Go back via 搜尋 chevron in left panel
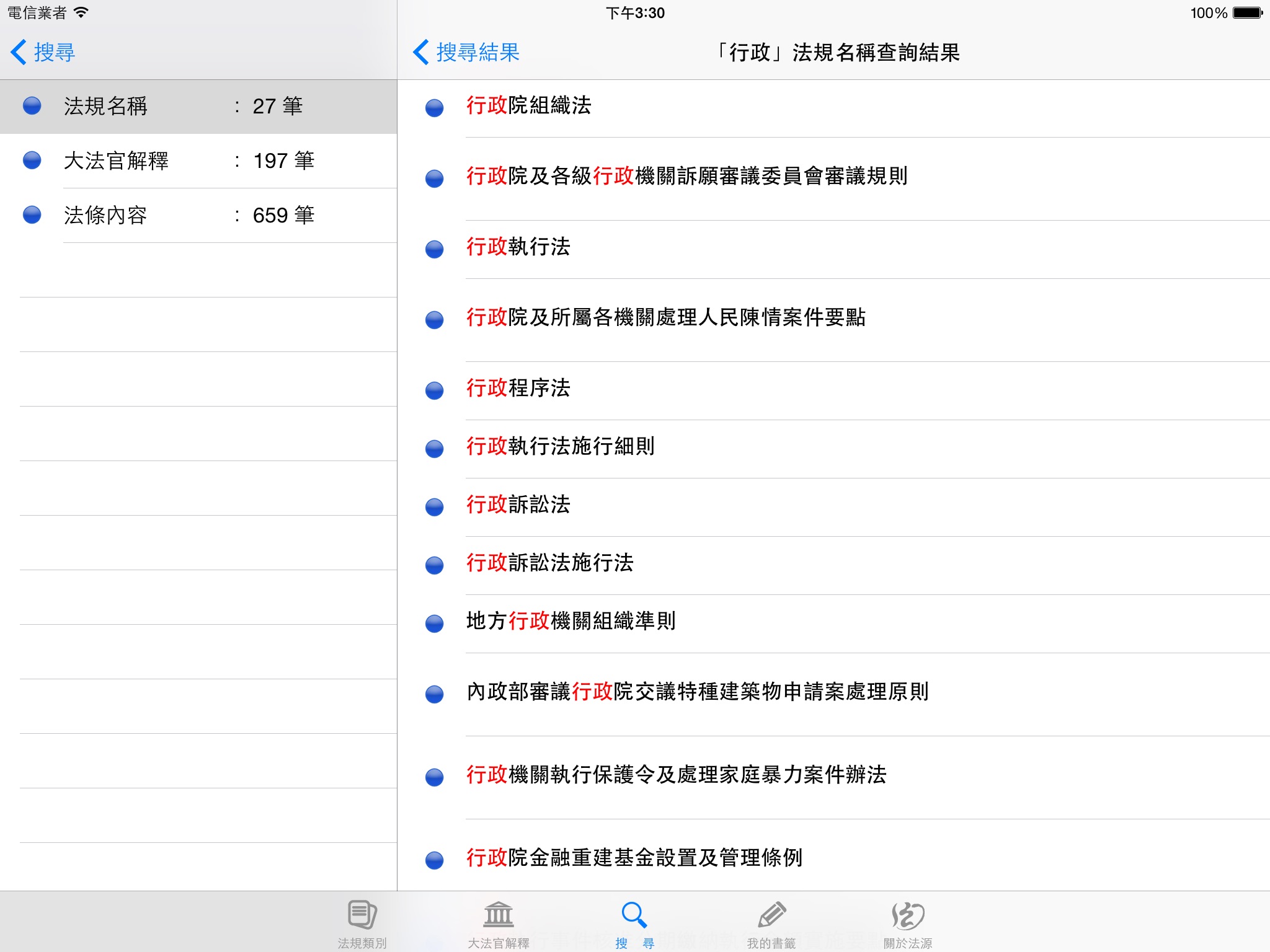 42,52
